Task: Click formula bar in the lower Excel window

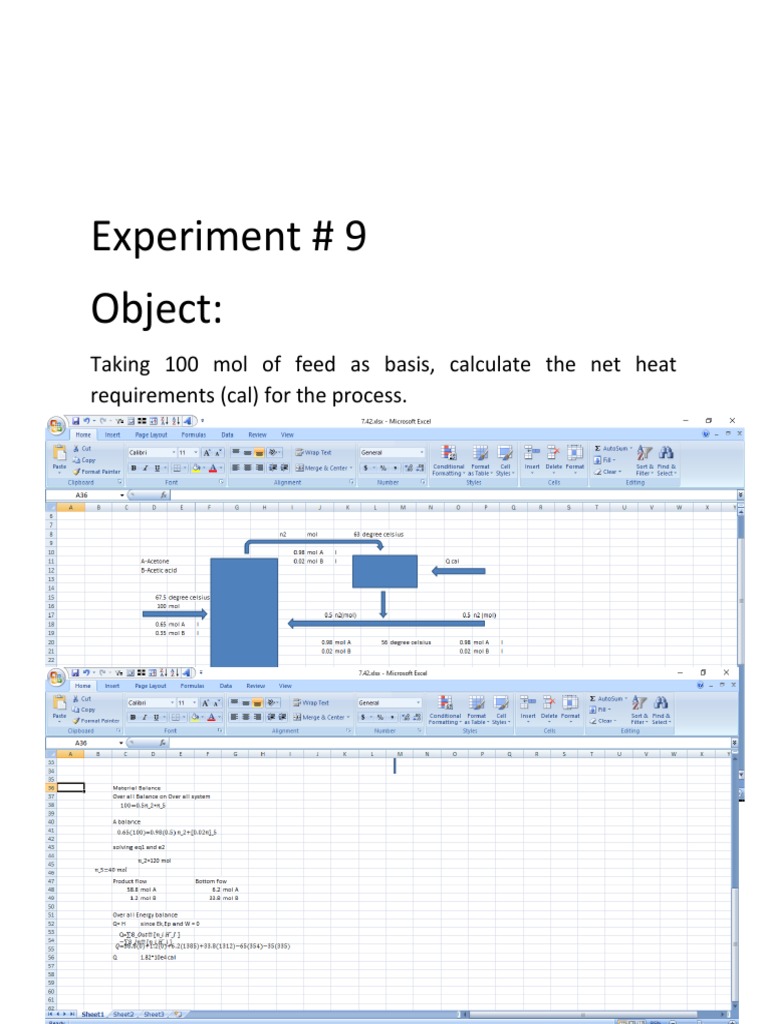Action: pos(449,743)
